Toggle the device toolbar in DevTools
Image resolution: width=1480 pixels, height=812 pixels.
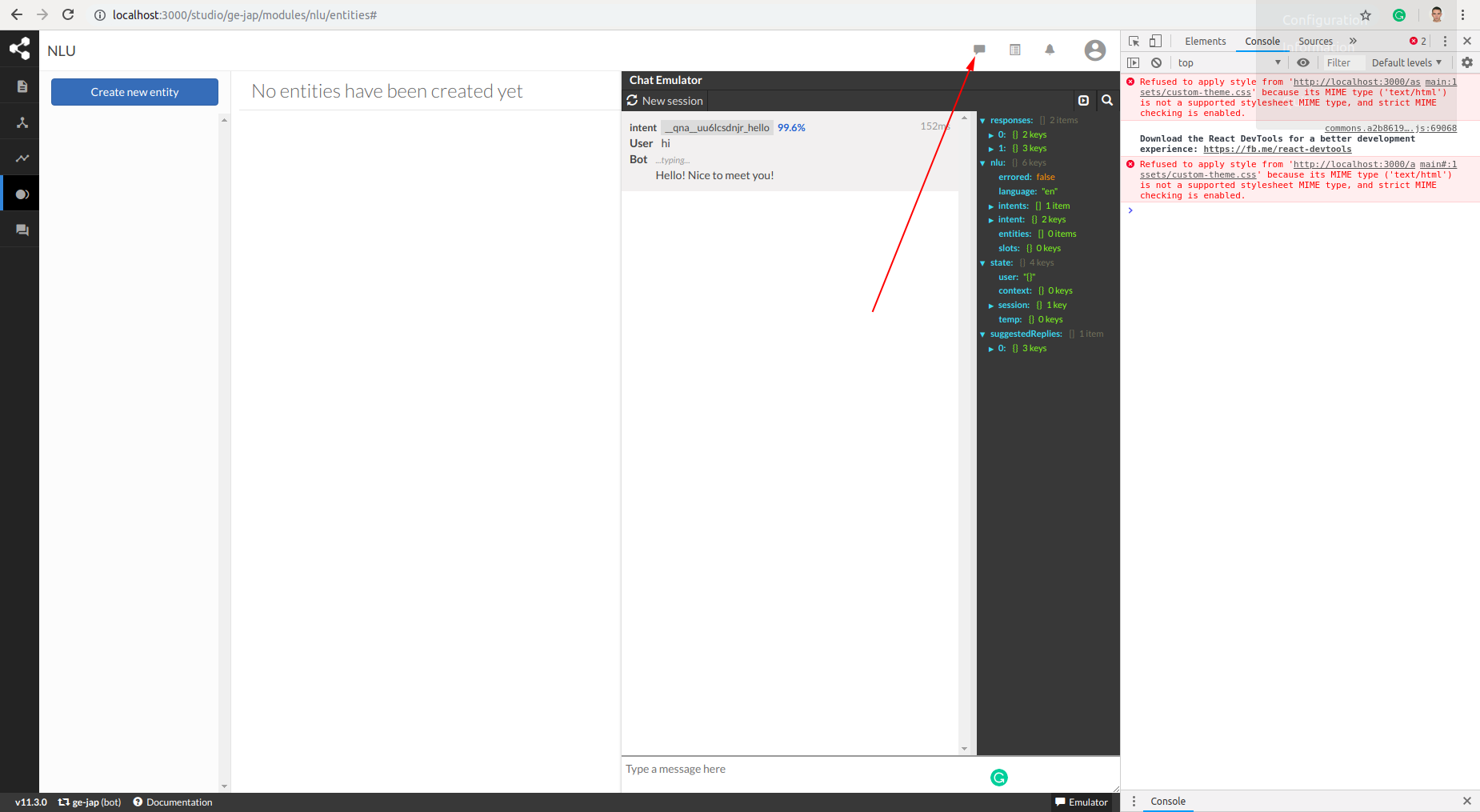(1154, 40)
